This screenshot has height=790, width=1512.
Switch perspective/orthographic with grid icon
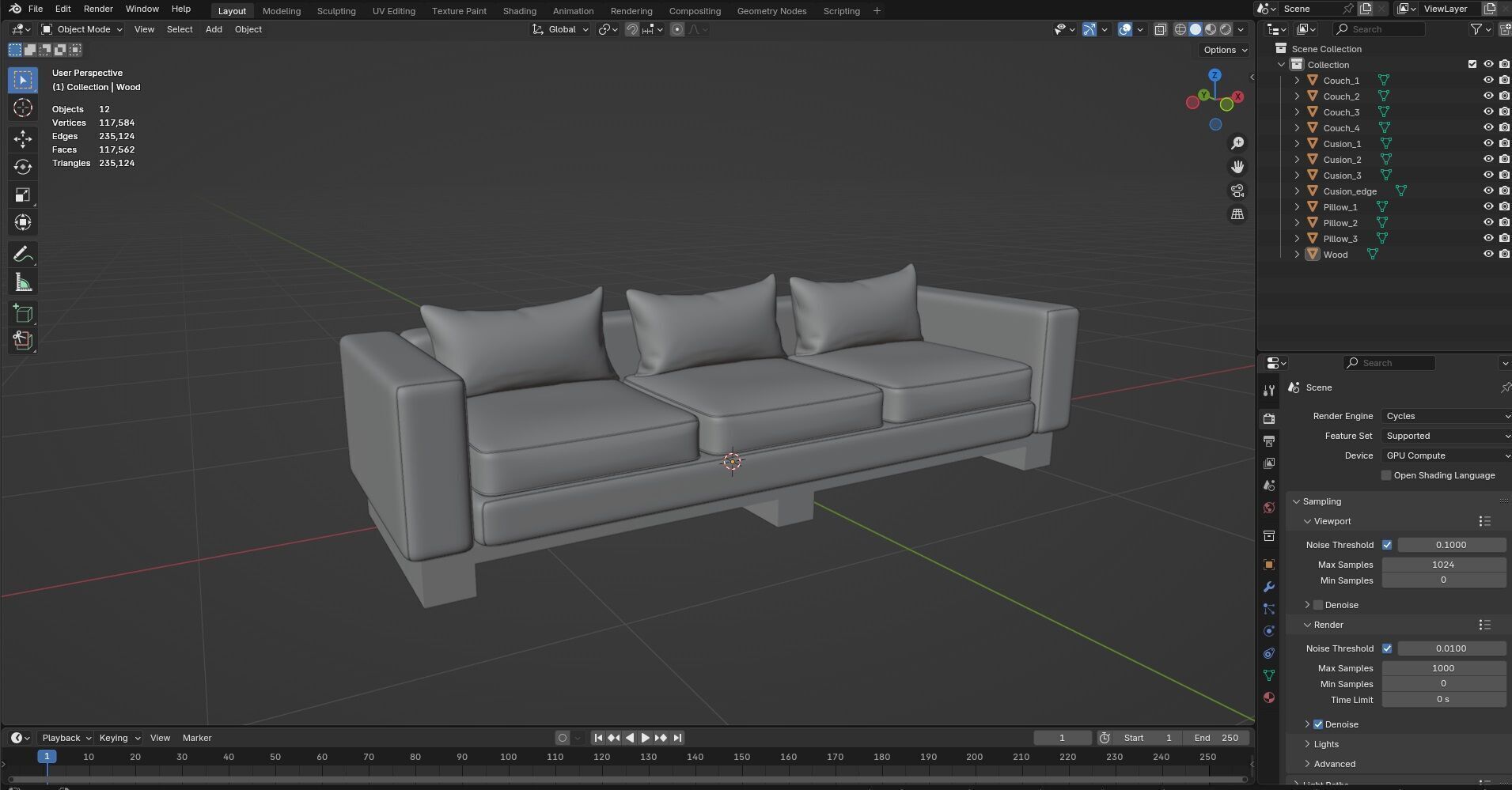click(x=1237, y=214)
